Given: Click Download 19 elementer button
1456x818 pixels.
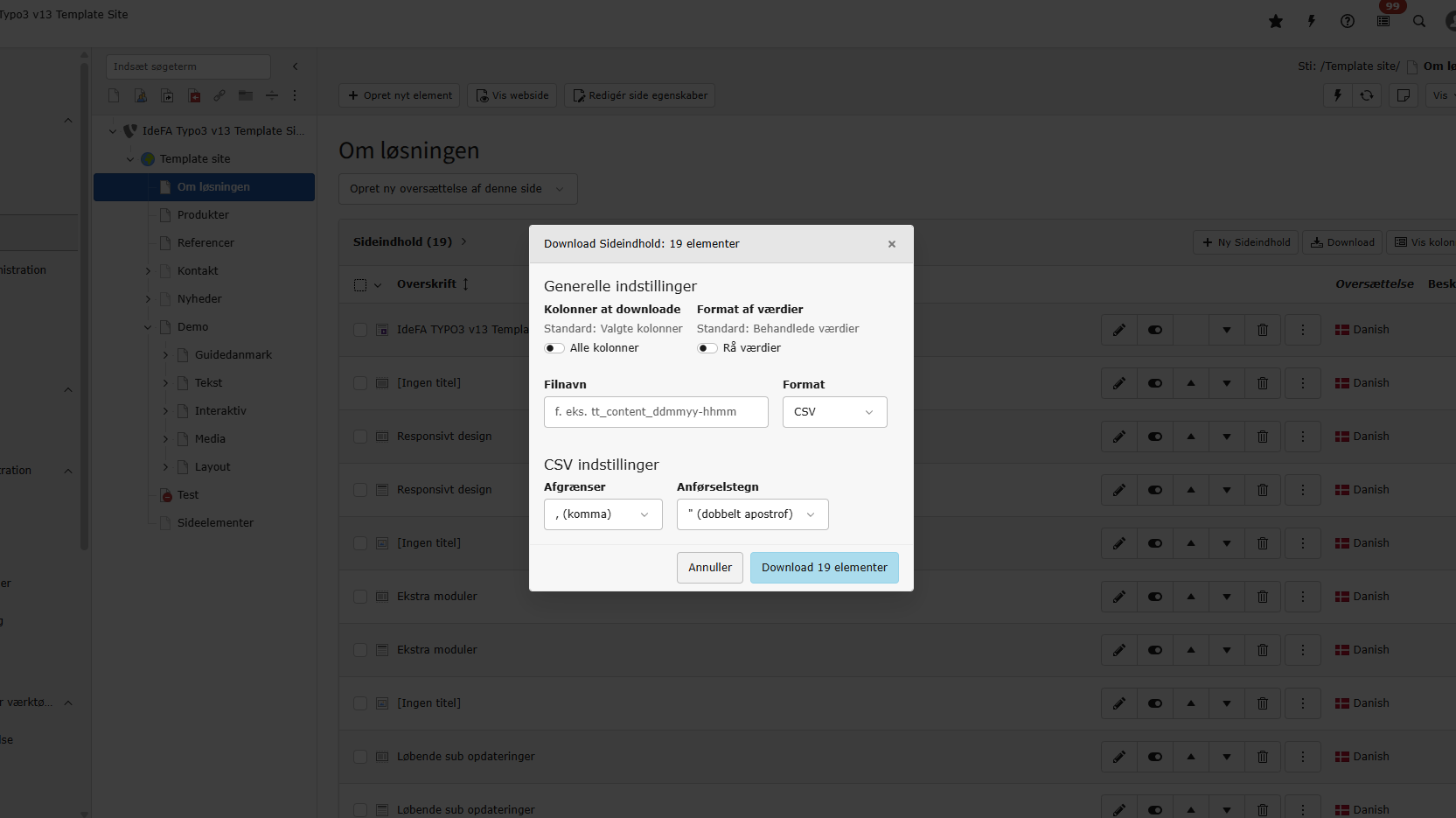Looking at the screenshot, I should (x=824, y=568).
